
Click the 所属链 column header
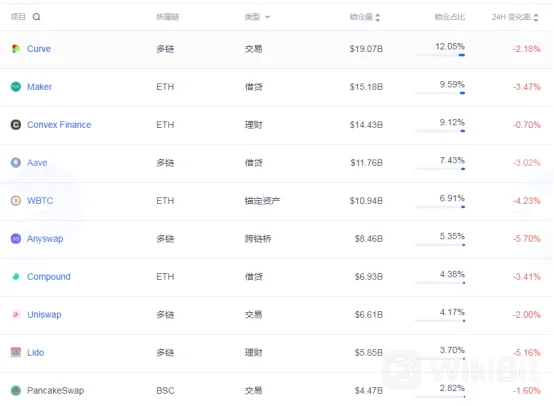(167, 17)
